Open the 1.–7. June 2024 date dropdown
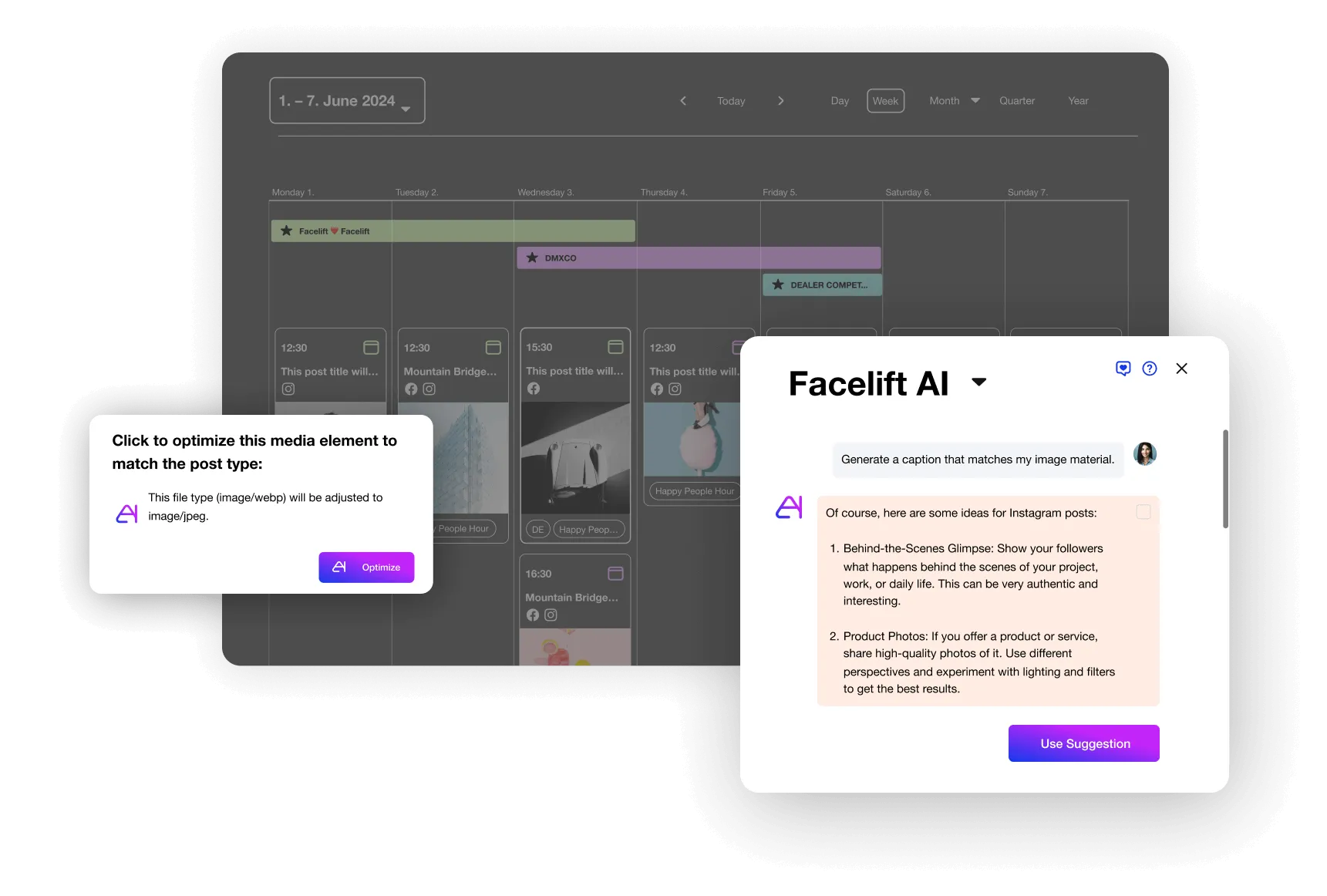Screen dimensions: 1327x896 coord(347,101)
